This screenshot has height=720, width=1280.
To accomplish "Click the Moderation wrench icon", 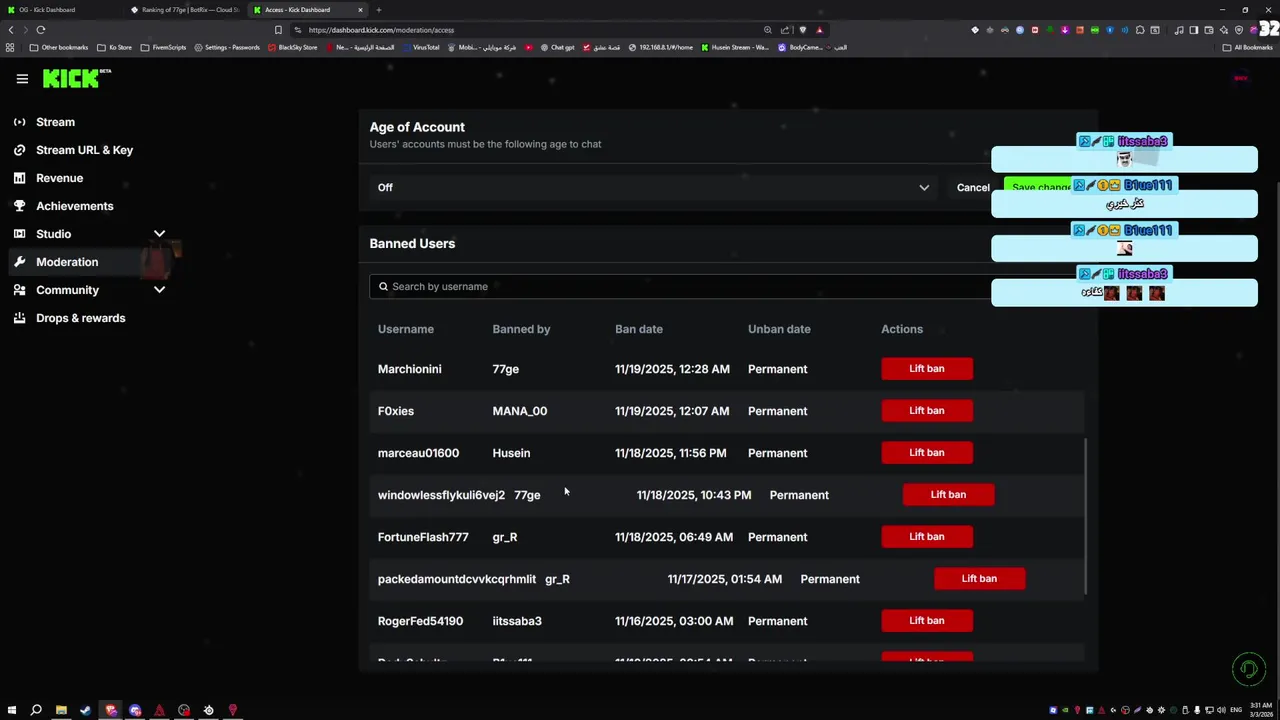I will (x=19, y=262).
